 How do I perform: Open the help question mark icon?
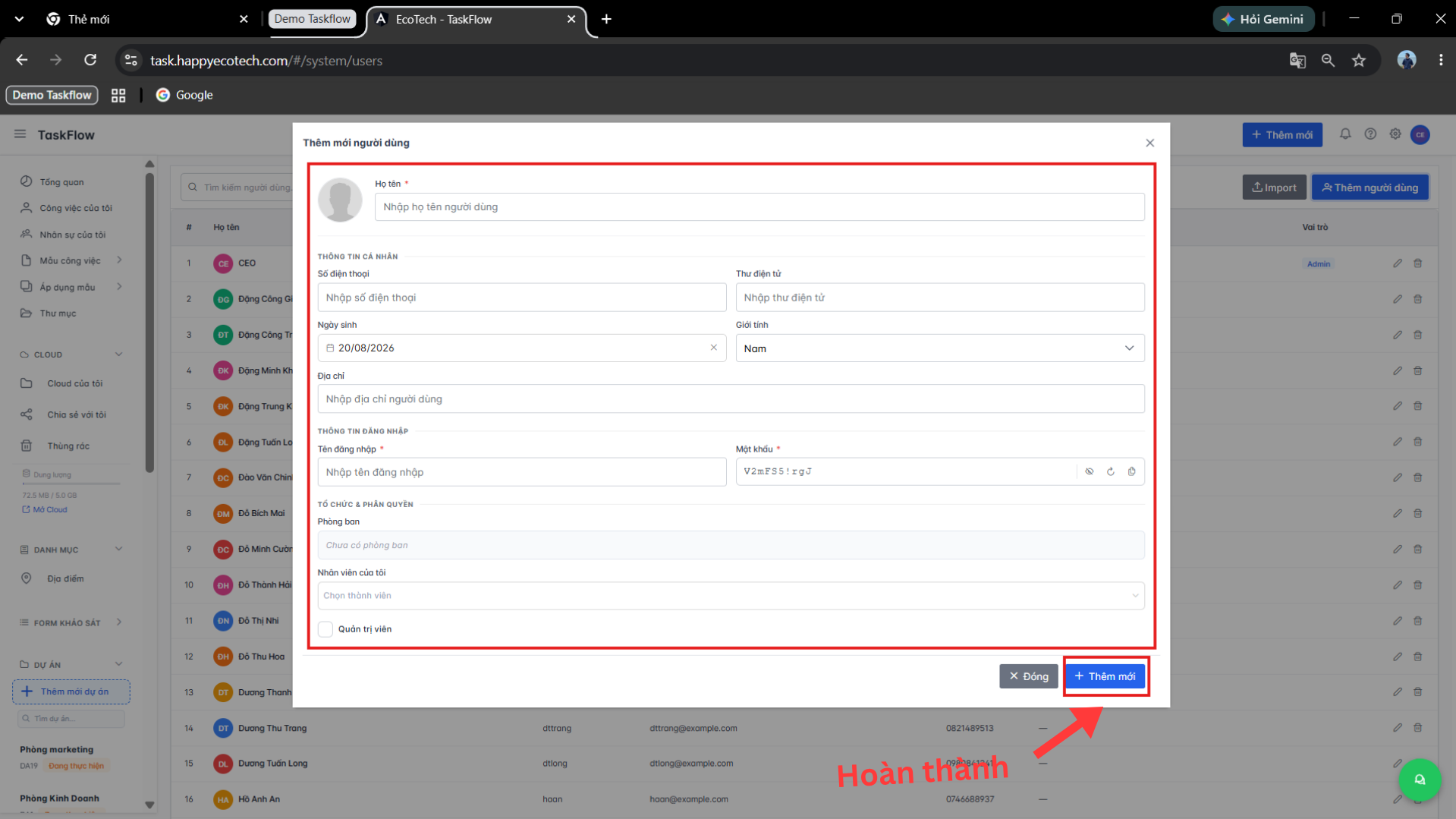[x=1370, y=134]
